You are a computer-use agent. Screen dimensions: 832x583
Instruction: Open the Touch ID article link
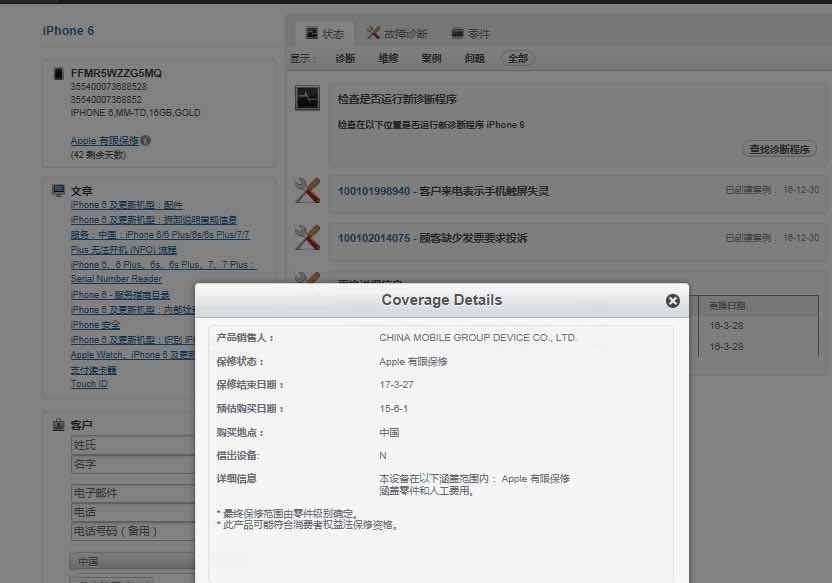(89, 384)
